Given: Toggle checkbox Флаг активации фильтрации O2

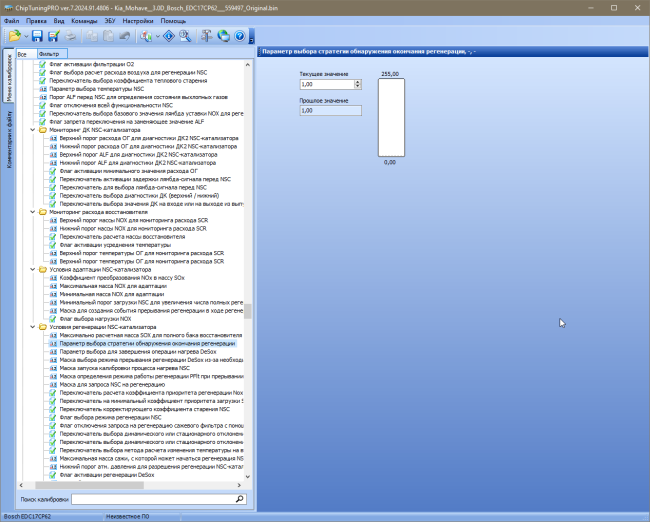Looking at the screenshot, I should click(x=43, y=64).
